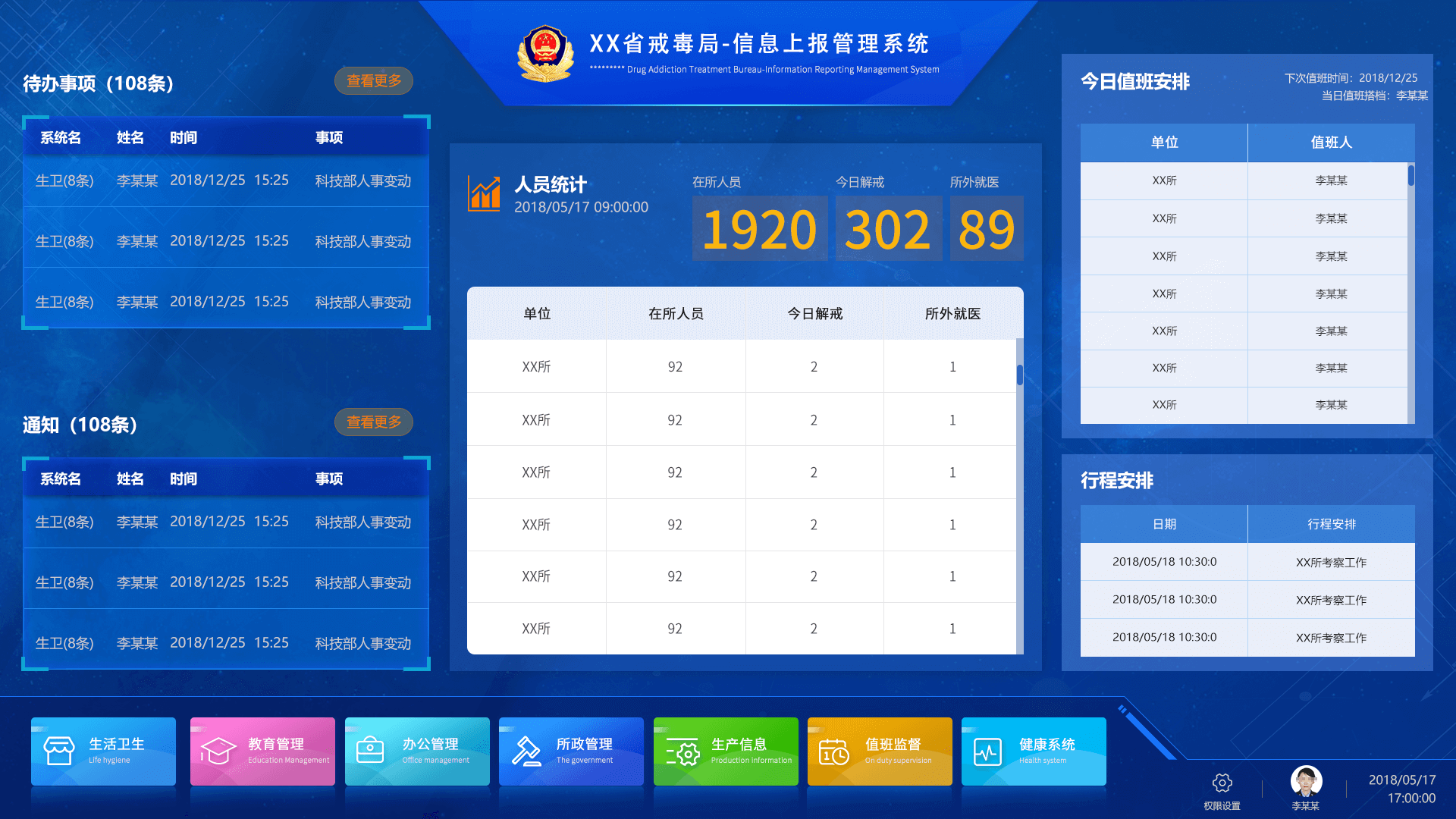Select the 值班人 column header
Screen dimensions: 1456x819
(x=1330, y=142)
